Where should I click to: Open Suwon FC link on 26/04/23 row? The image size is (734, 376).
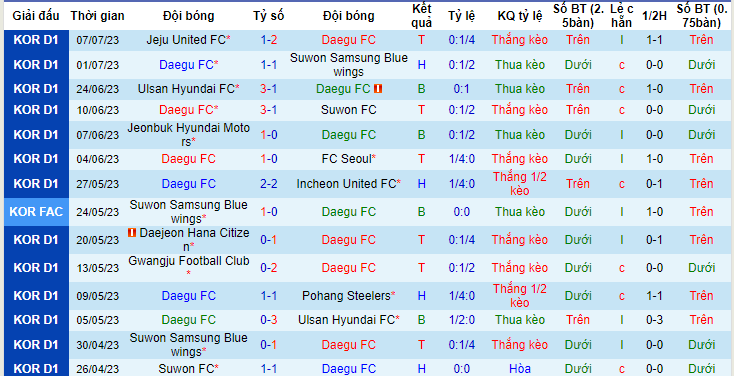[188, 368]
